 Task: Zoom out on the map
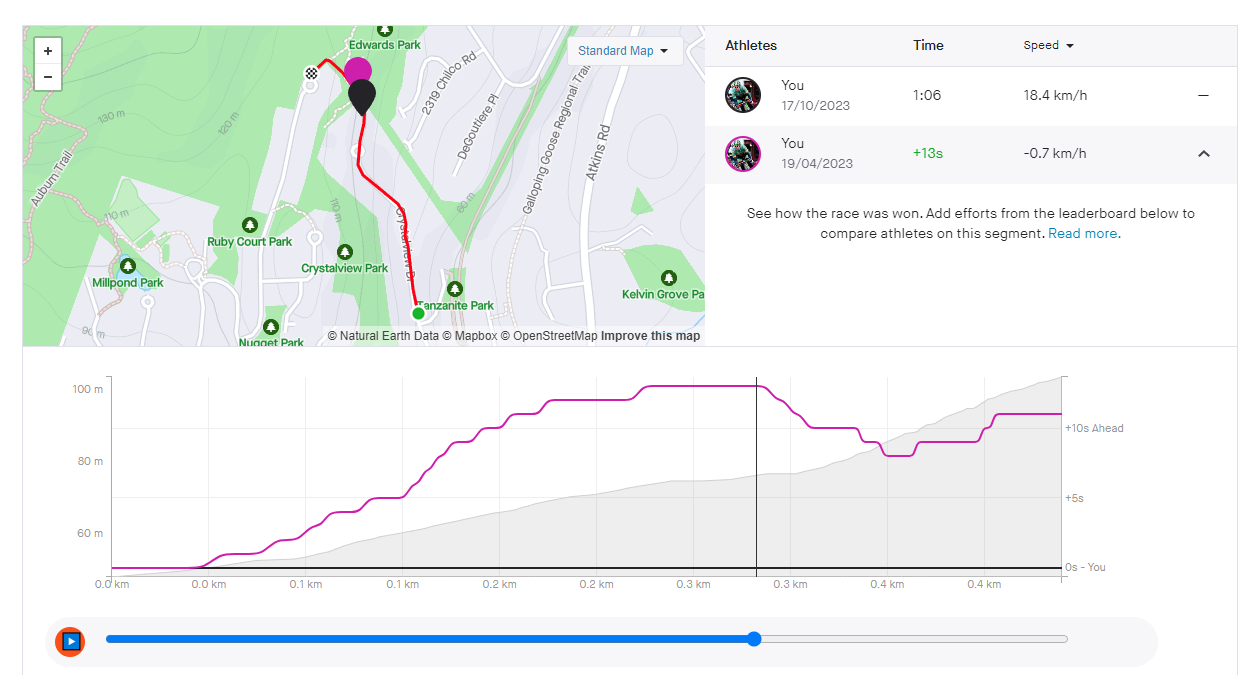(48, 77)
